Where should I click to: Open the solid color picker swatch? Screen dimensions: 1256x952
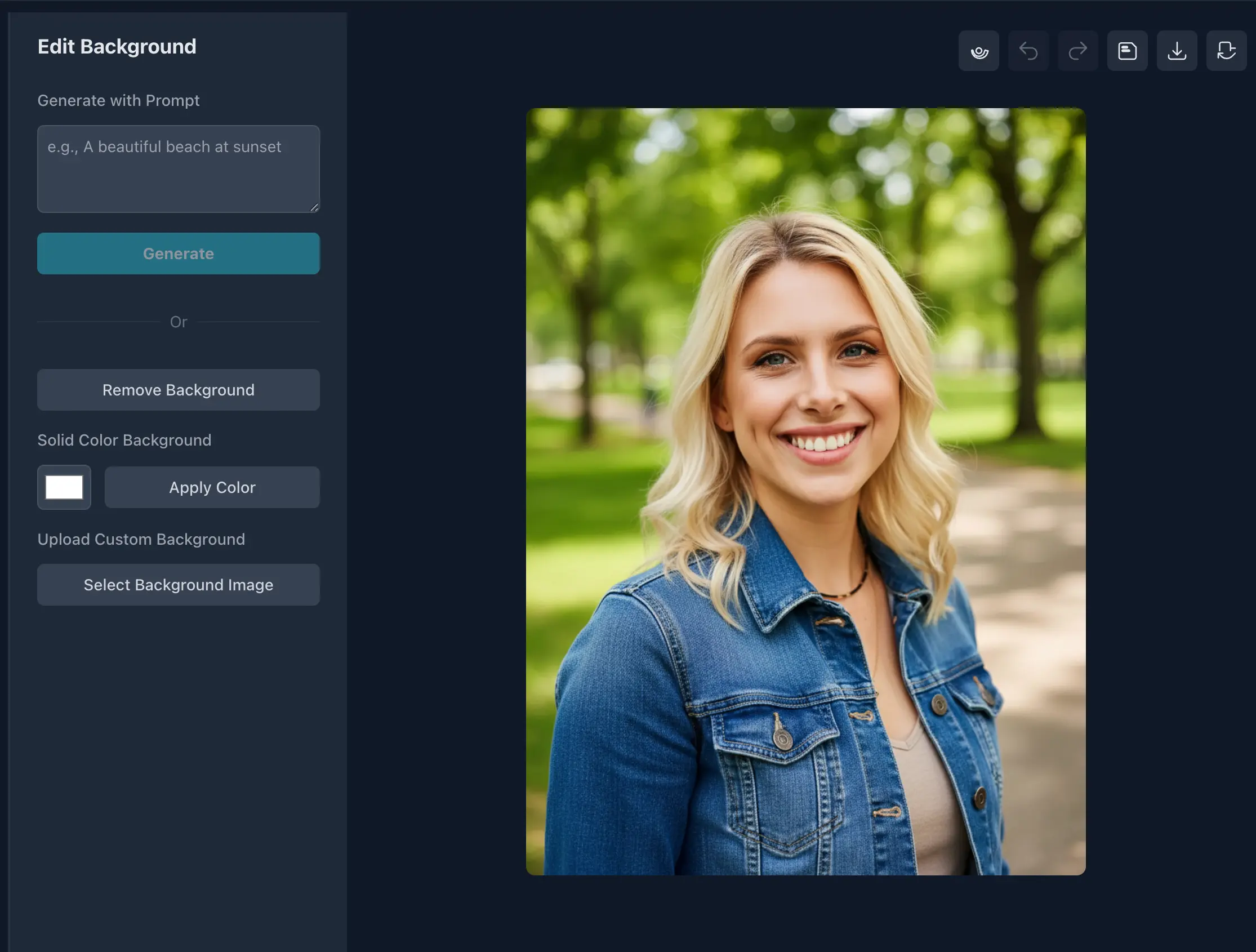[x=64, y=487]
